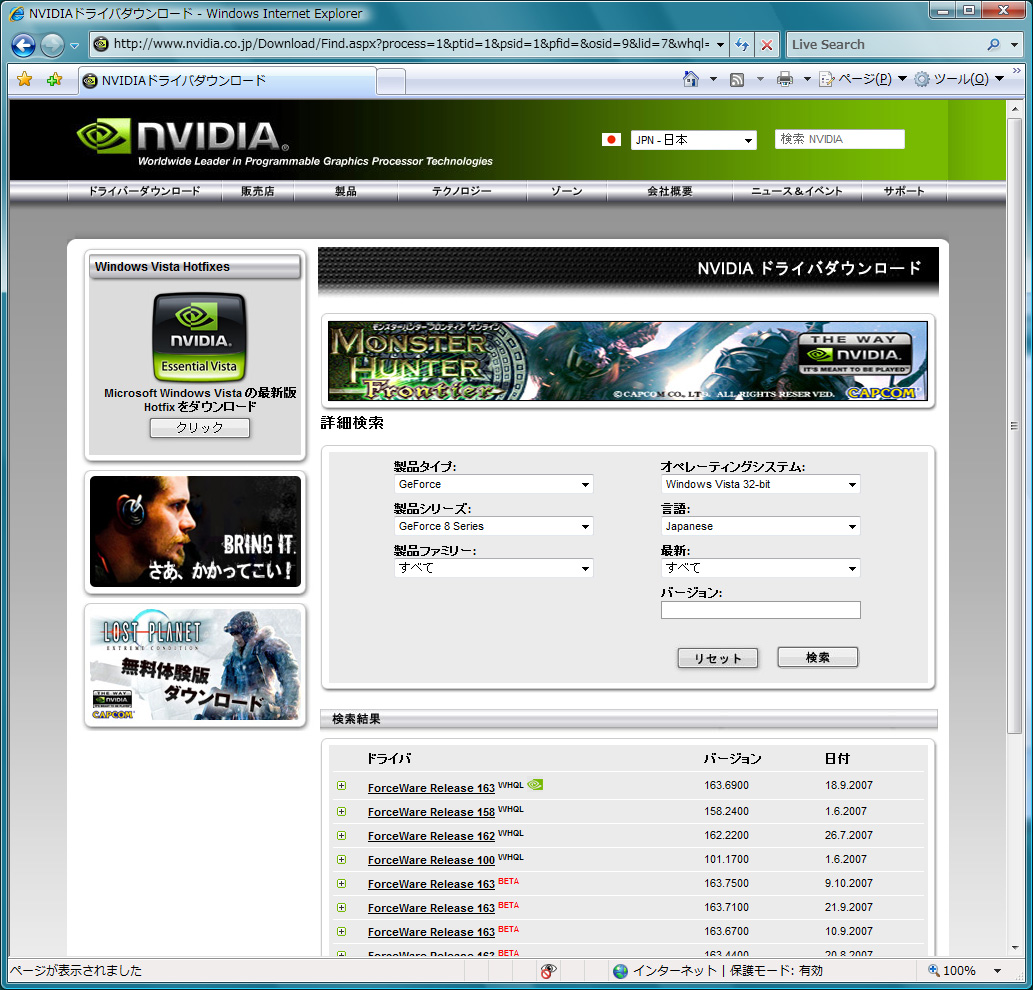Screen dimensions: 1033x990
Task: Click the バージョン text input field
Action: (x=760, y=610)
